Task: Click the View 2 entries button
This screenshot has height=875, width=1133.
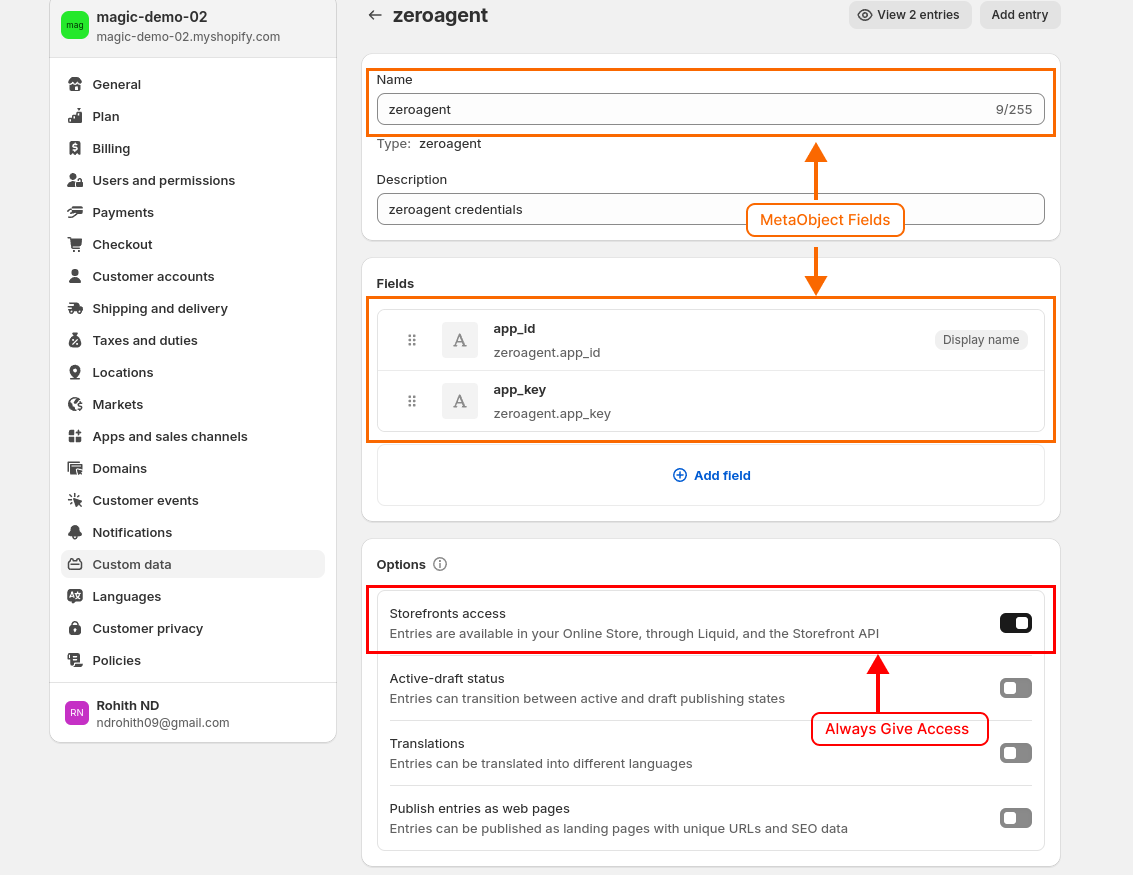Action: [910, 15]
